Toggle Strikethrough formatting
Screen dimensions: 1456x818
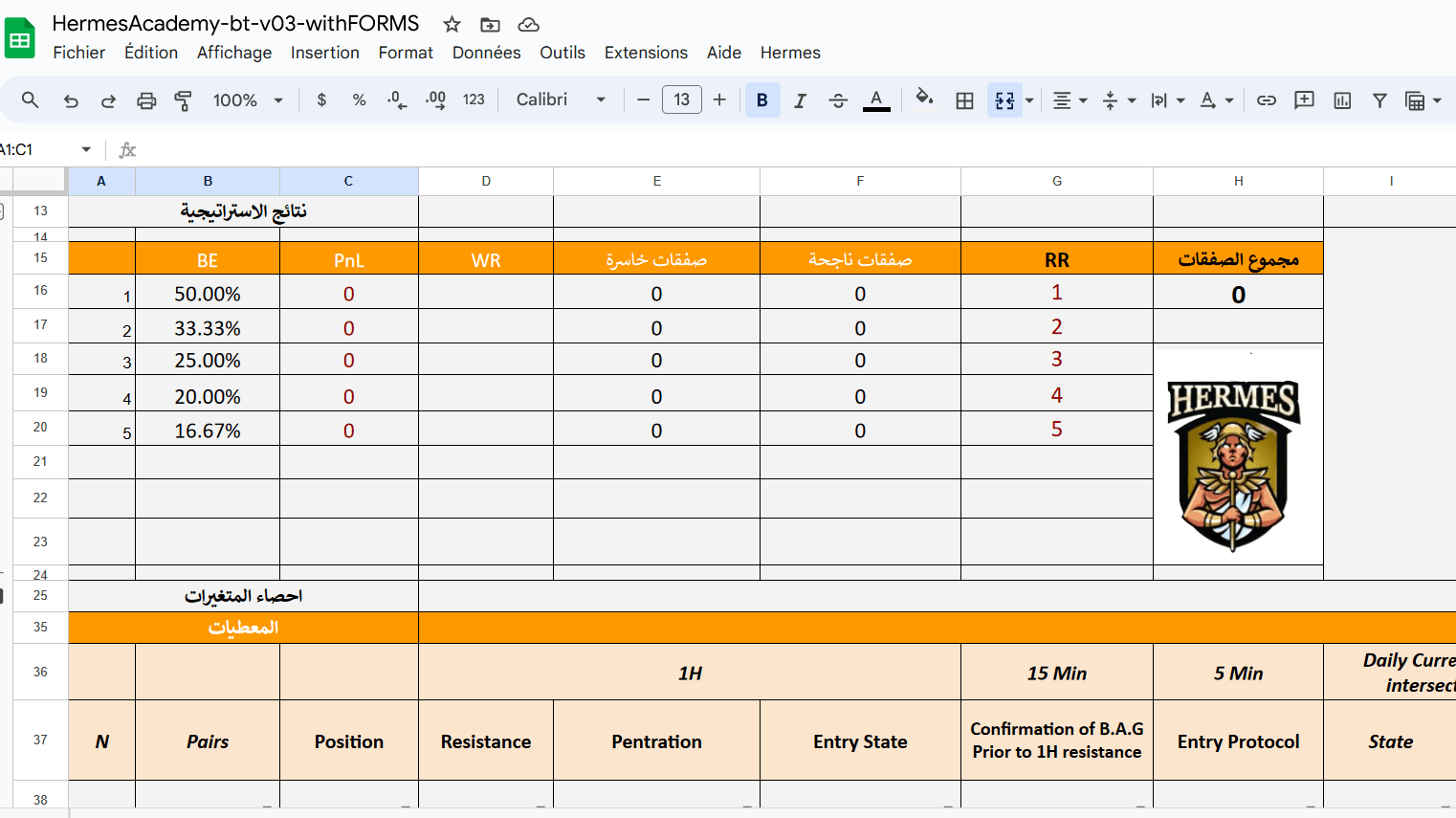(x=838, y=100)
